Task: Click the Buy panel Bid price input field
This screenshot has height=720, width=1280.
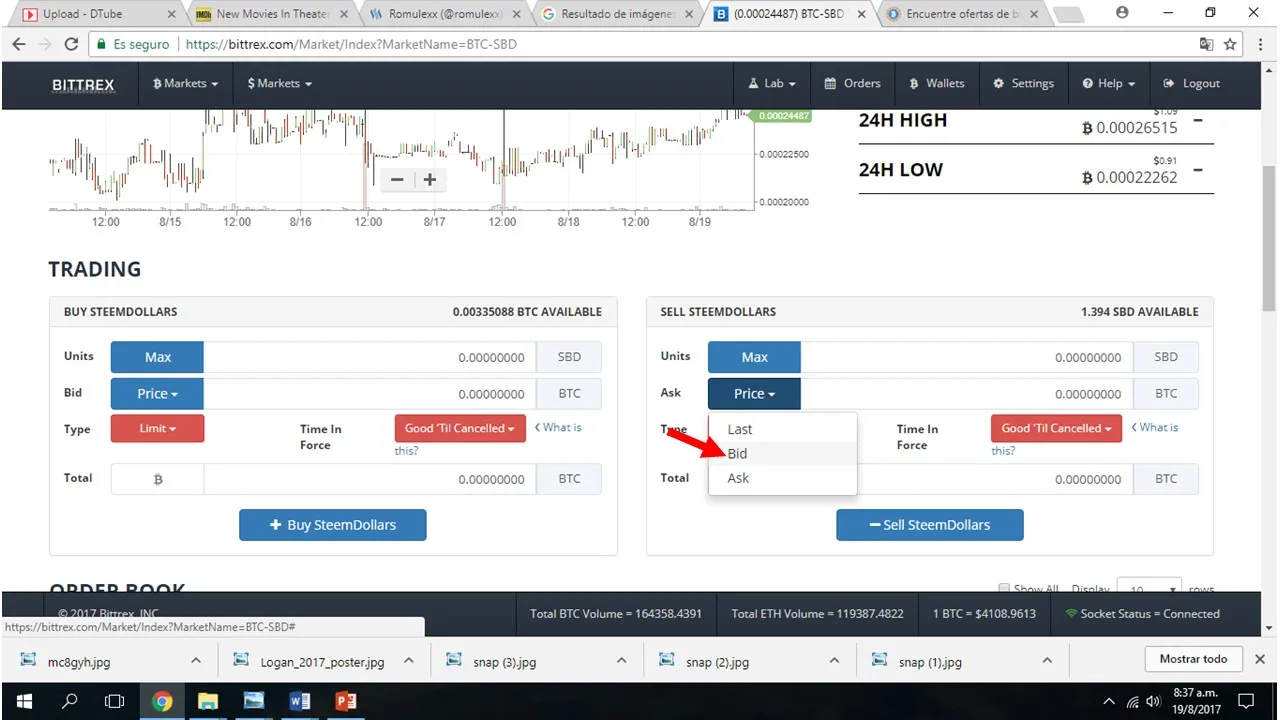Action: coord(370,394)
